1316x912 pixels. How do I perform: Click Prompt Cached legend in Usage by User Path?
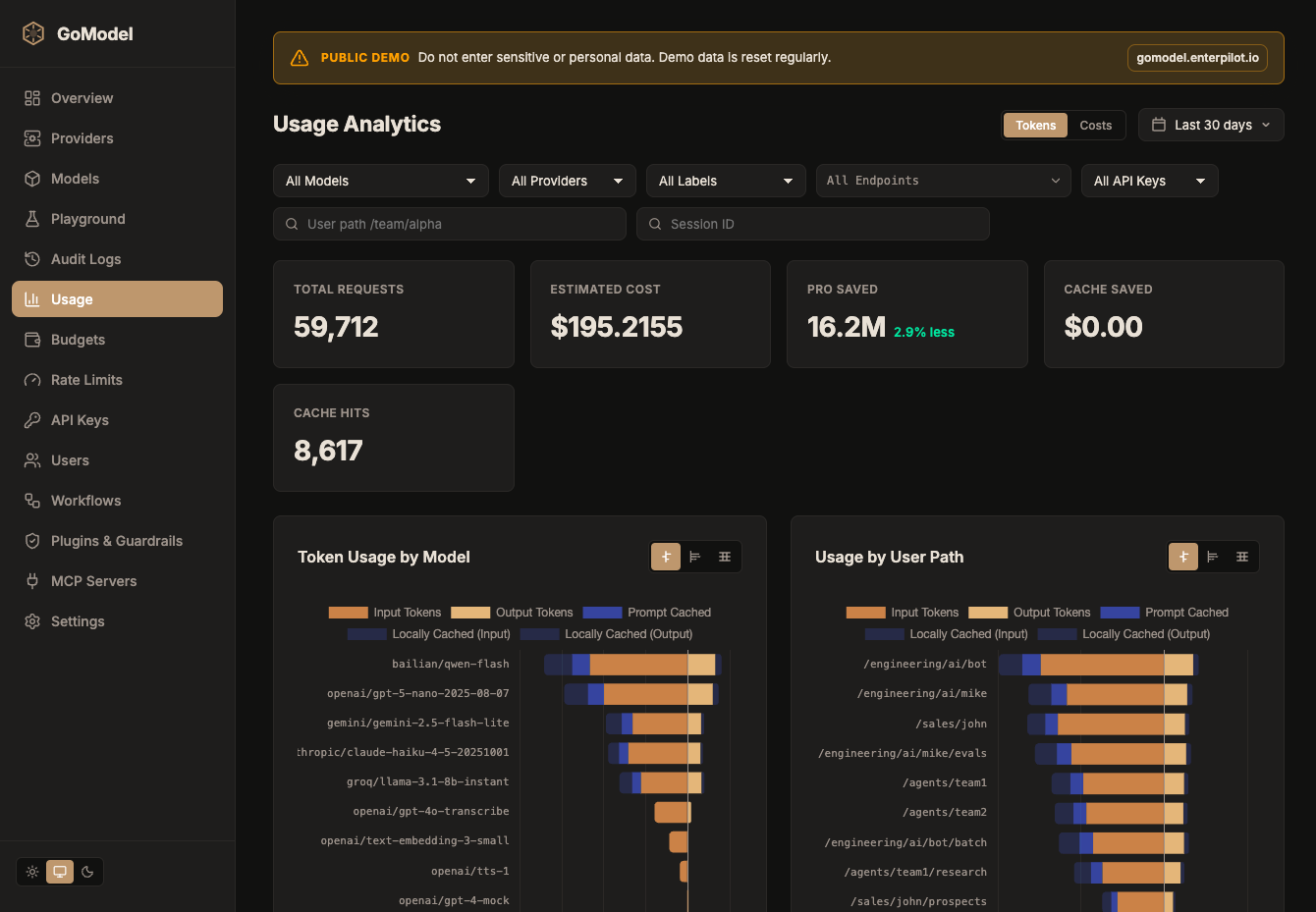(x=1165, y=612)
